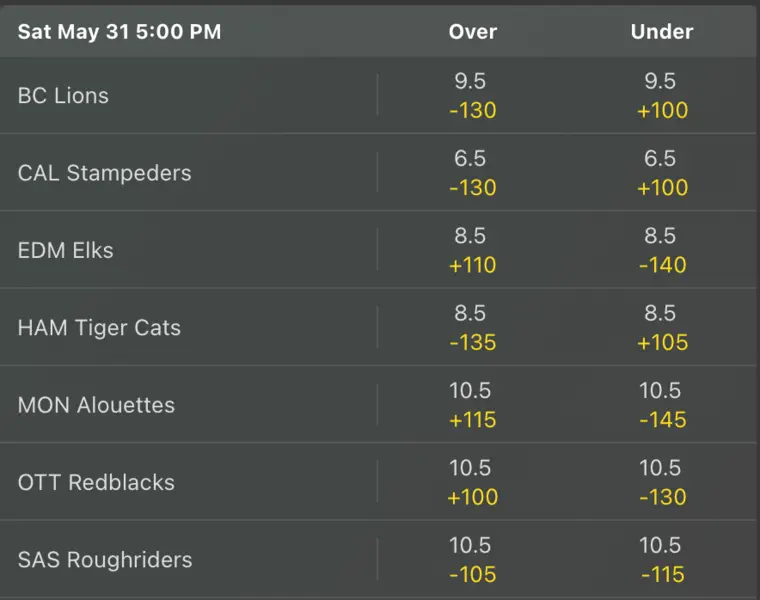
Task: Select BC Lions Under 9.5 at +100
Action: tap(662, 96)
